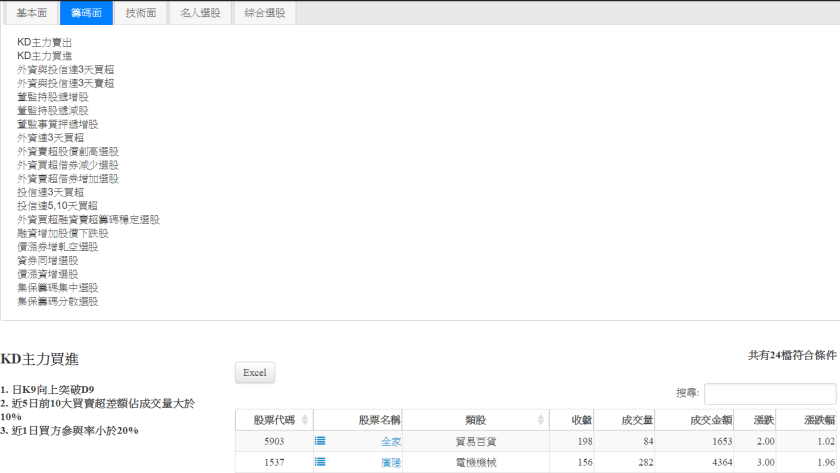Select the 名人選股 tab

tap(202, 13)
